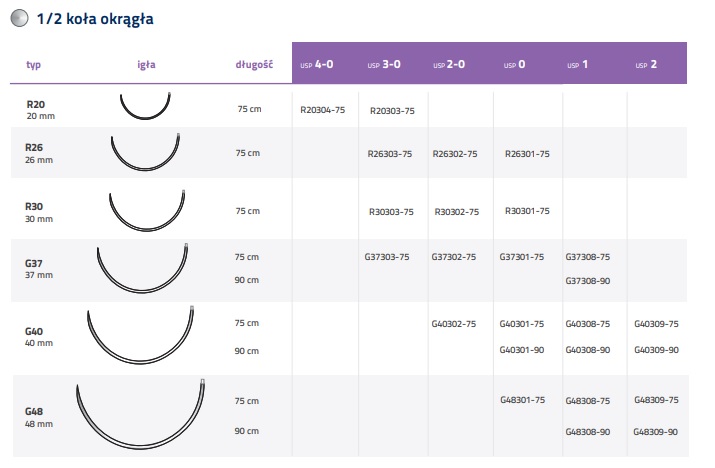Select the G40 40 mm needle image
Viewport: 715px width, 468px height.
(143, 335)
